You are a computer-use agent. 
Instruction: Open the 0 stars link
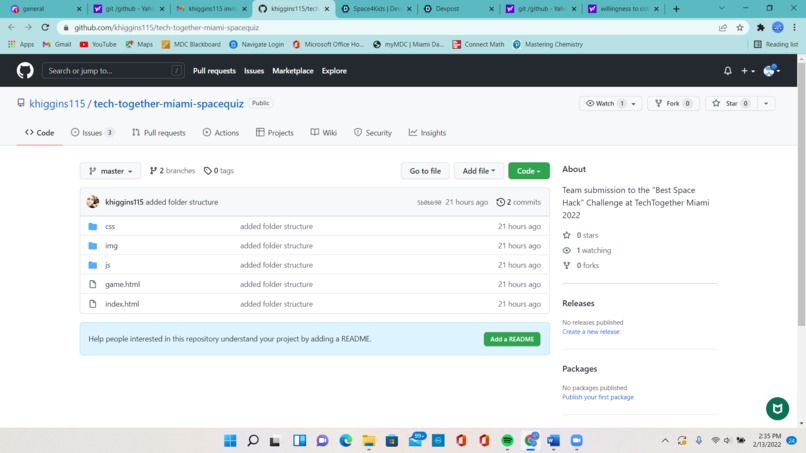pos(581,235)
